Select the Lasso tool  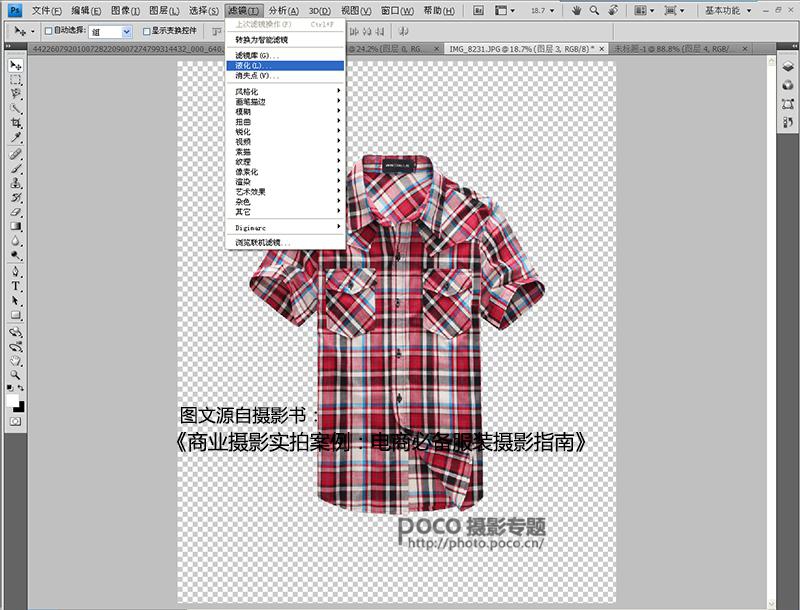tap(13, 92)
